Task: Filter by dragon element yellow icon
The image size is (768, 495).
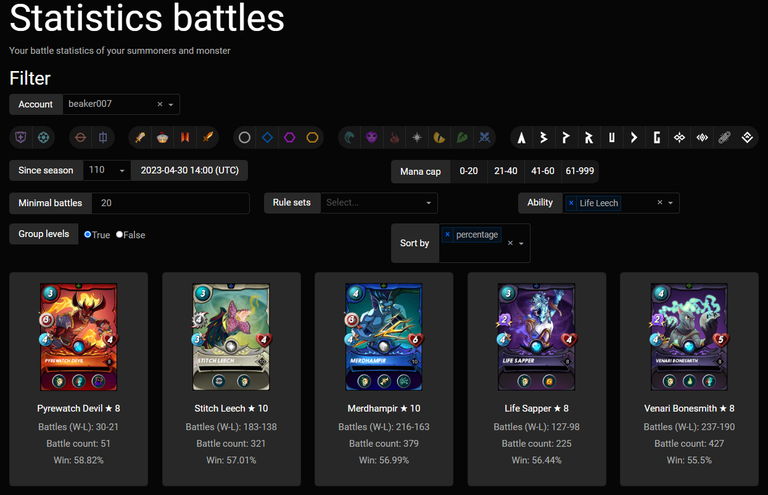Action: 439,138
